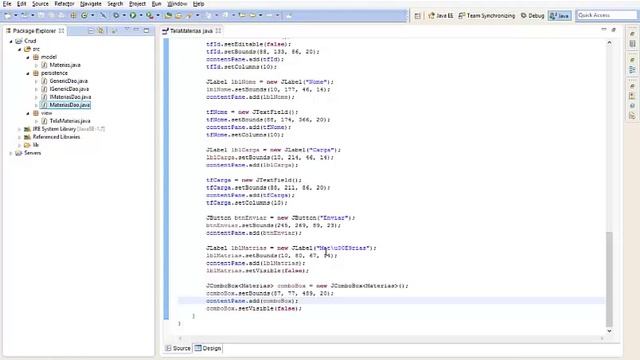
Task: Open dropdown arrow next to Run button
Action: click(x=140, y=16)
